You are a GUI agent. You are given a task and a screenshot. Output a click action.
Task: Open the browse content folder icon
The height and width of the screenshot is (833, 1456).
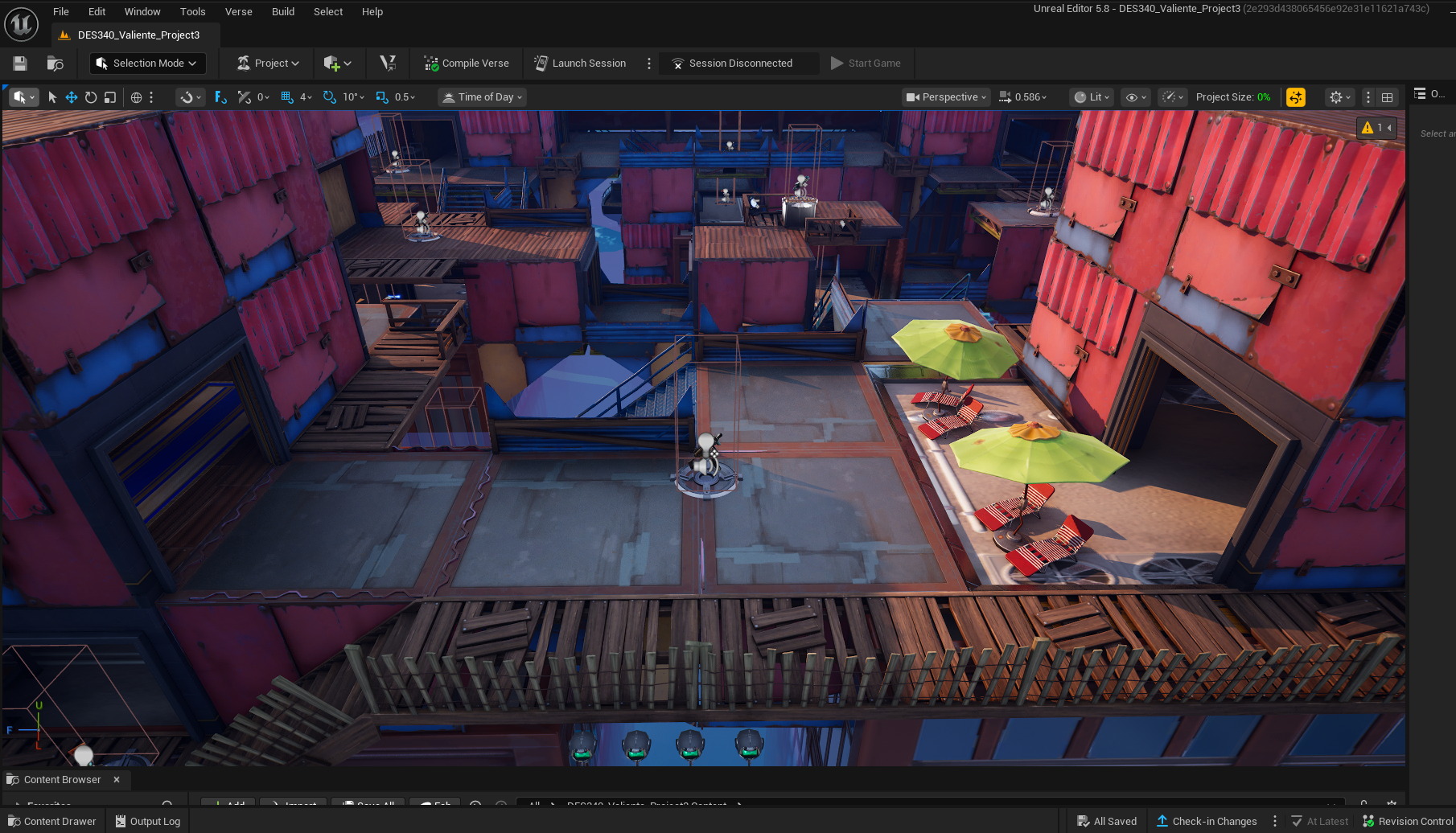pyautogui.click(x=55, y=64)
